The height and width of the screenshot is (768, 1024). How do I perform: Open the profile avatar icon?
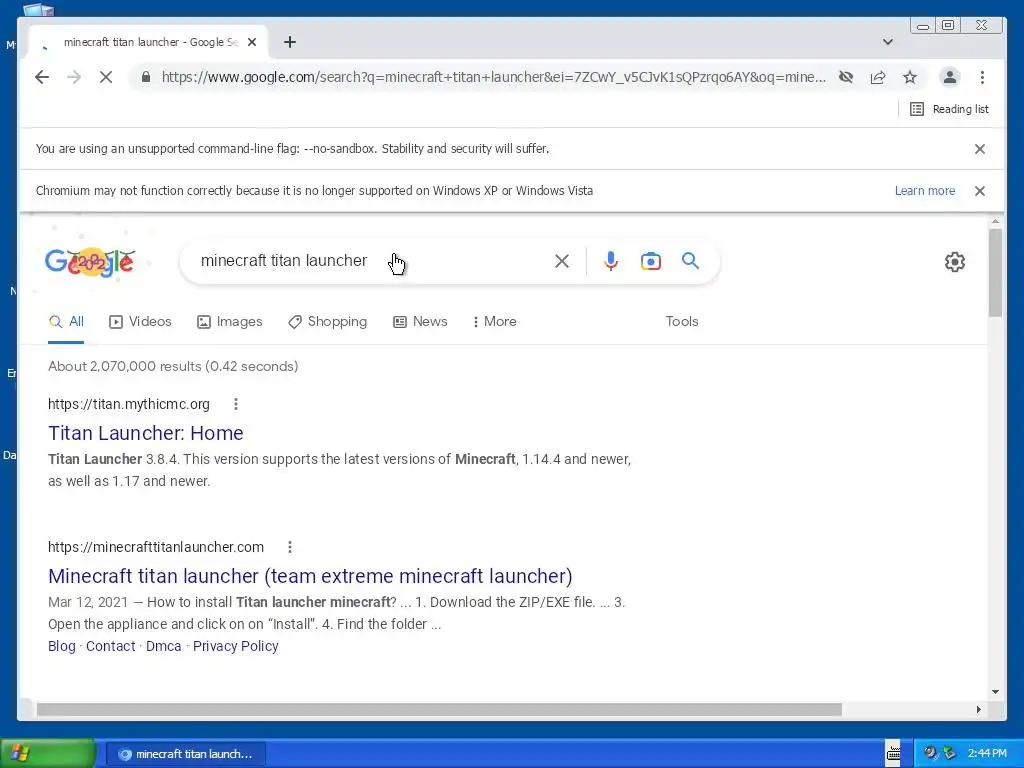pyautogui.click(x=950, y=77)
